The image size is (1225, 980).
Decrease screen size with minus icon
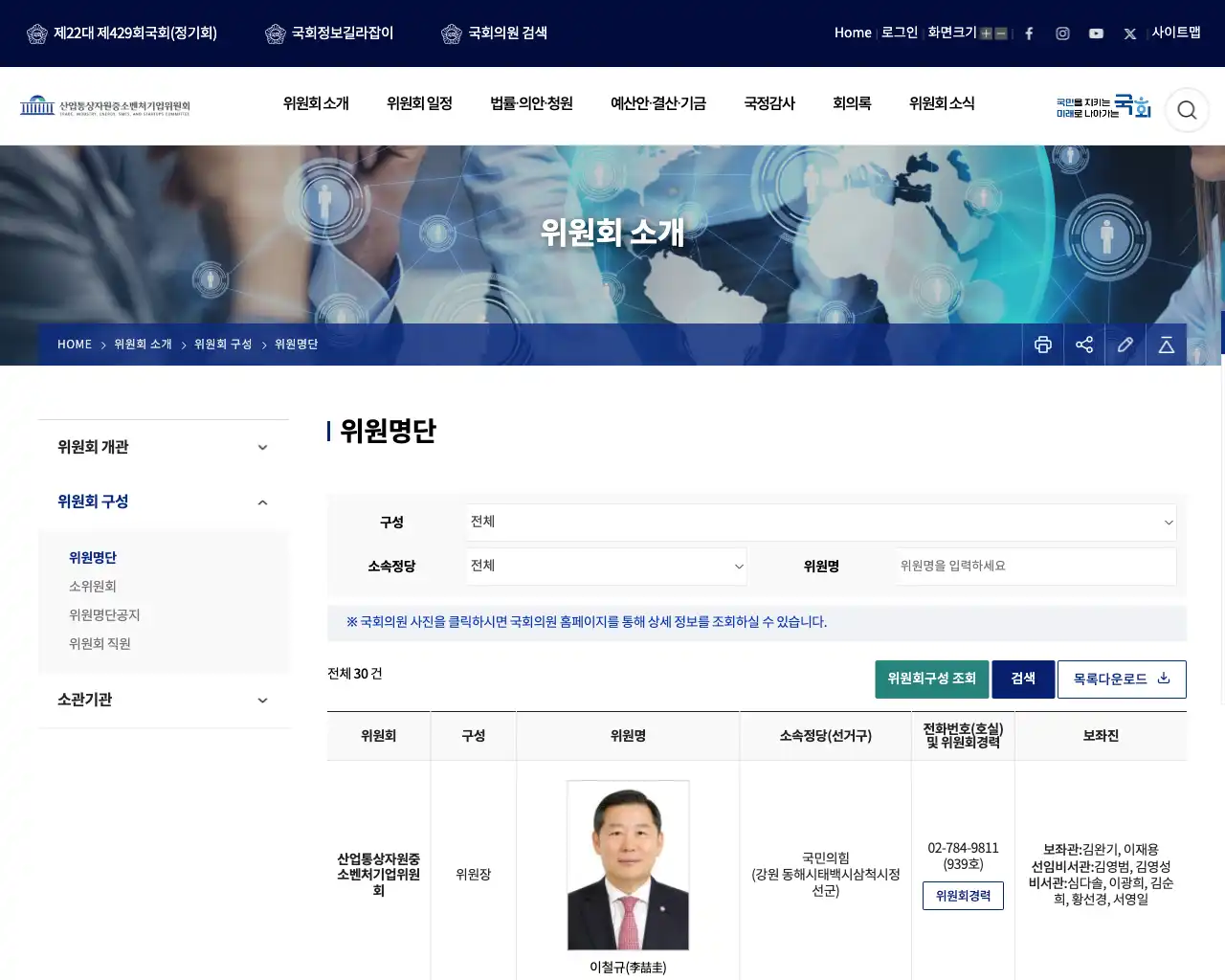click(x=1001, y=33)
